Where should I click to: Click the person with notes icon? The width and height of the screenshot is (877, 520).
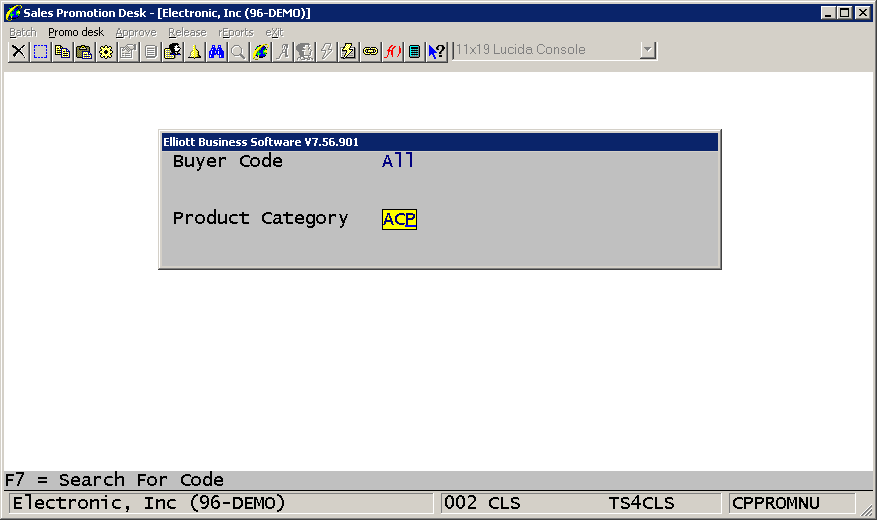click(172, 51)
